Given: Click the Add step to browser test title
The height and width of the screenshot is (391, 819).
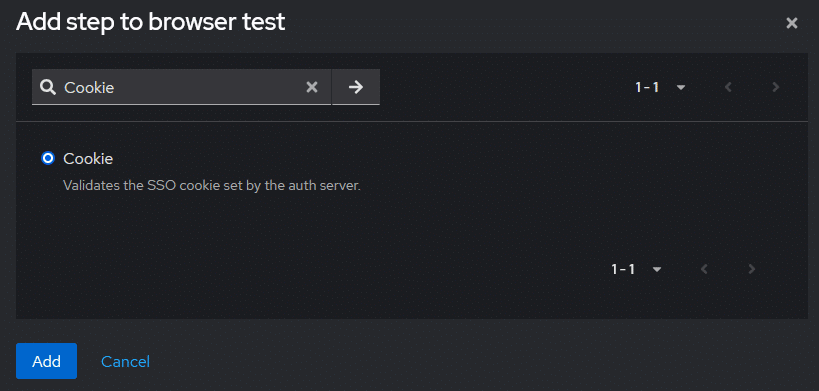Looking at the screenshot, I should coord(151,22).
